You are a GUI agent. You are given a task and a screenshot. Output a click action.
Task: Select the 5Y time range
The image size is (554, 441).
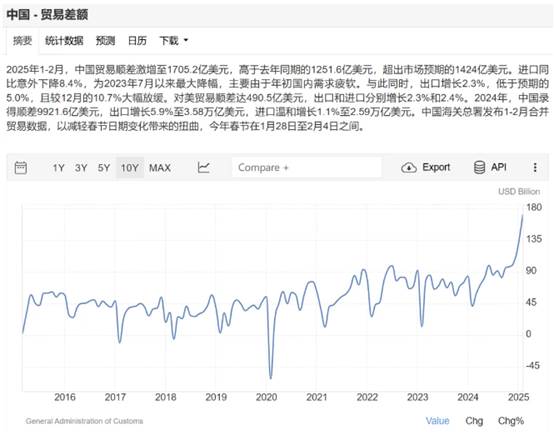tap(104, 168)
